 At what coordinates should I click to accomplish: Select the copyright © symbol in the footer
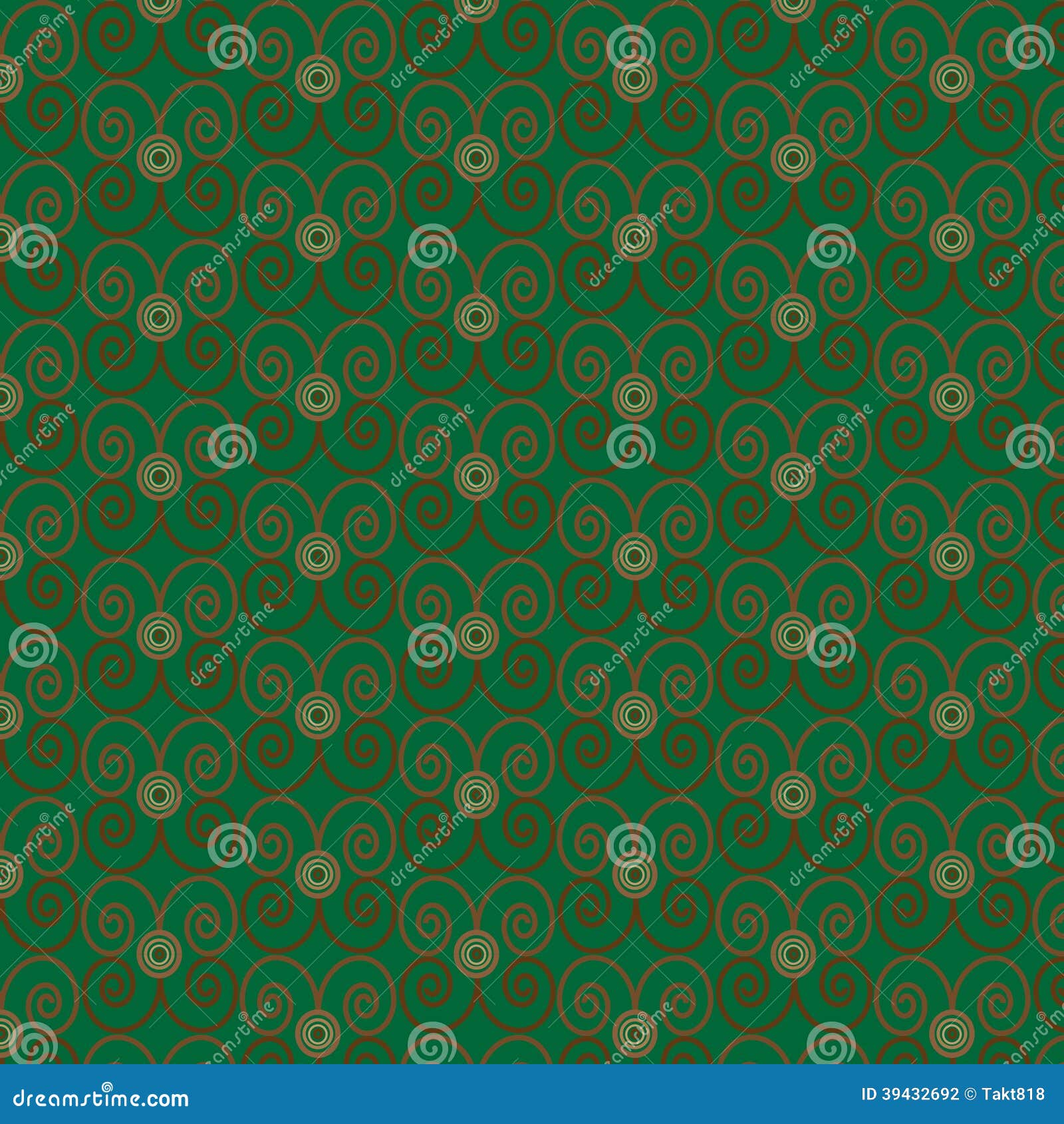pyautogui.click(x=968, y=1093)
